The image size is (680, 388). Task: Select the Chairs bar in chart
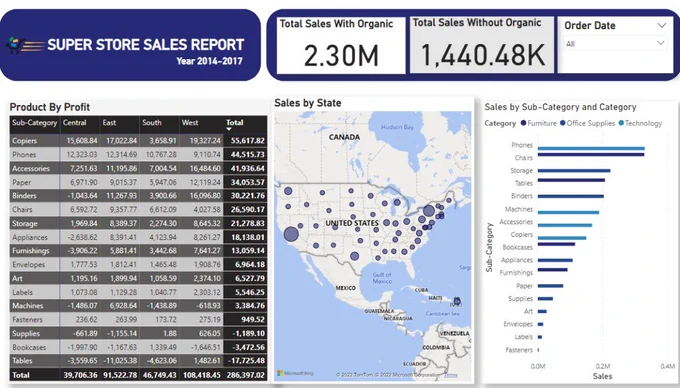click(x=591, y=154)
